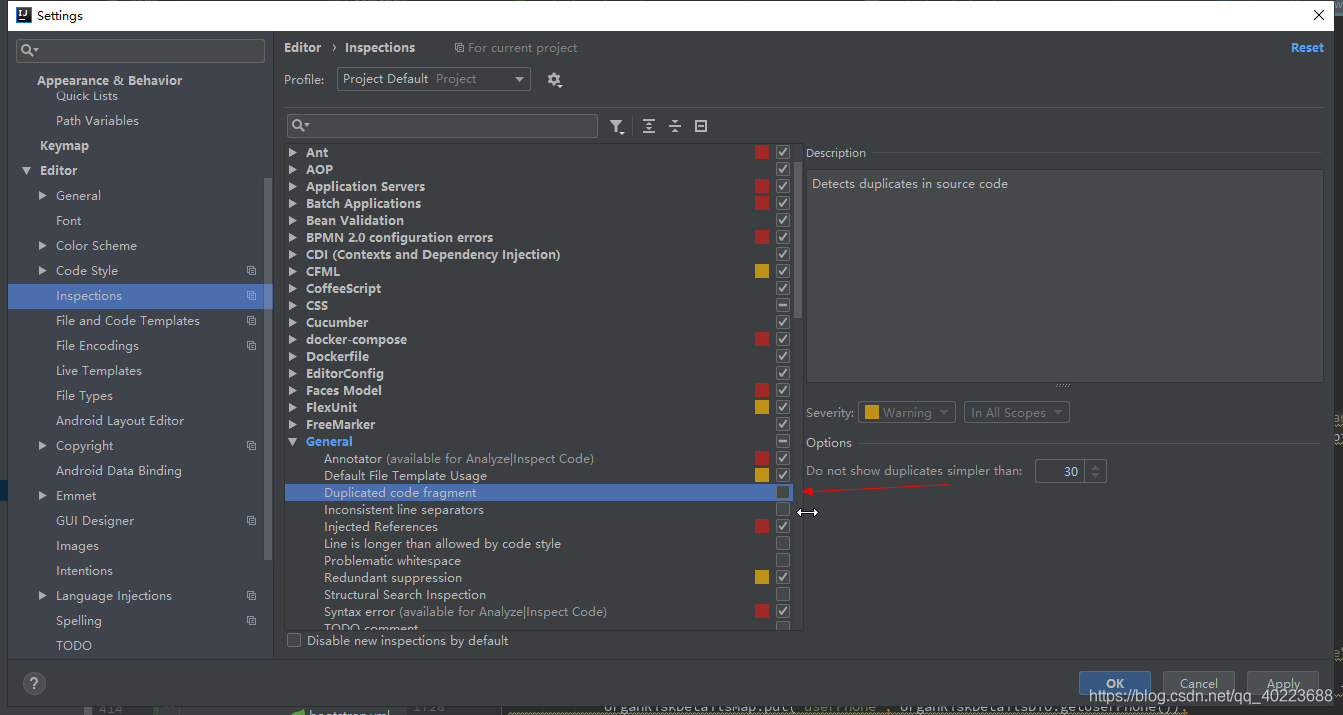Click the reset-to-empty square toolbar icon
The height and width of the screenshot is (715, 1343).
(701, 126)
